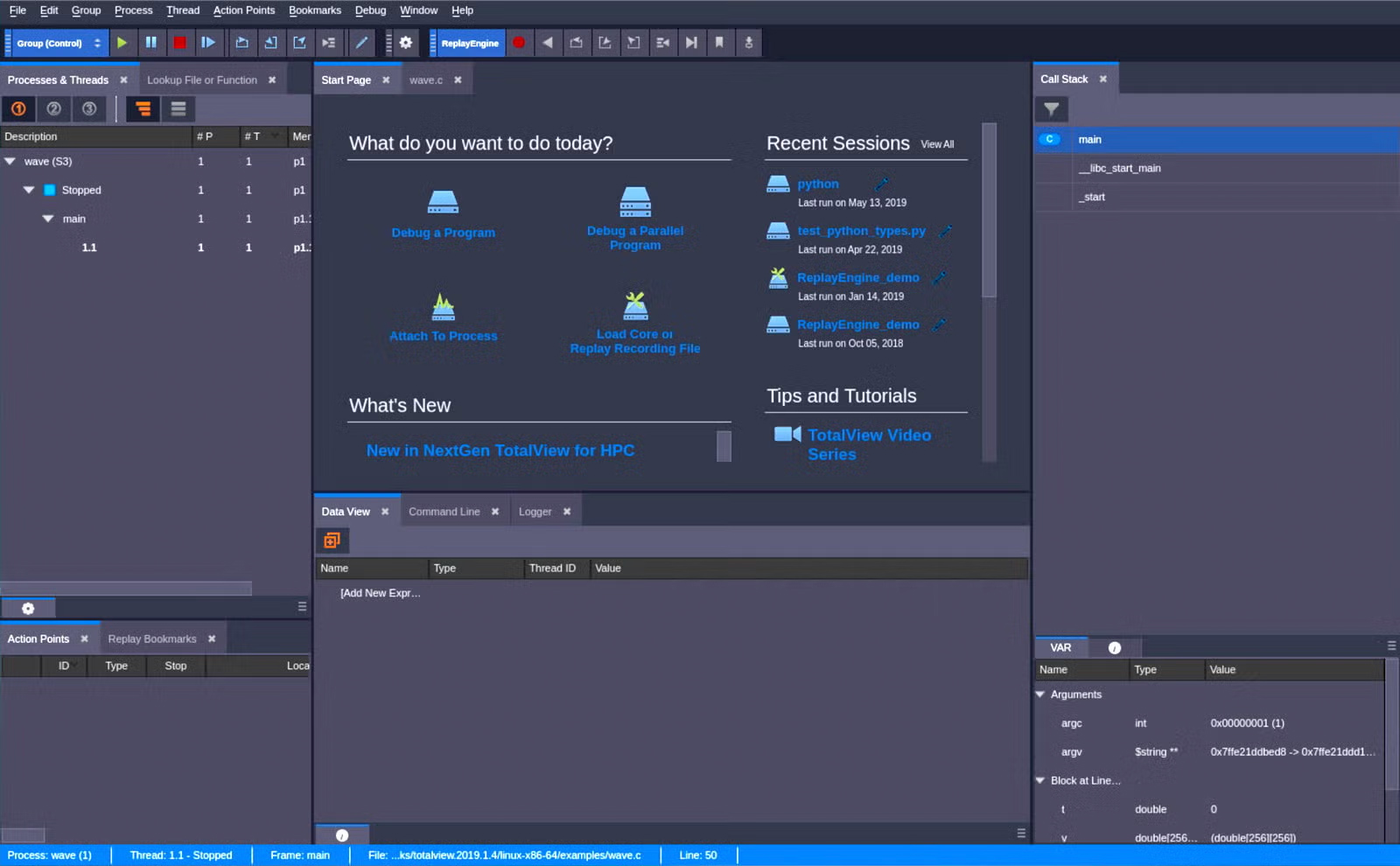Screen dimensions: 1400x866
Task: Open the Debug menu
Action: point(370,10)
